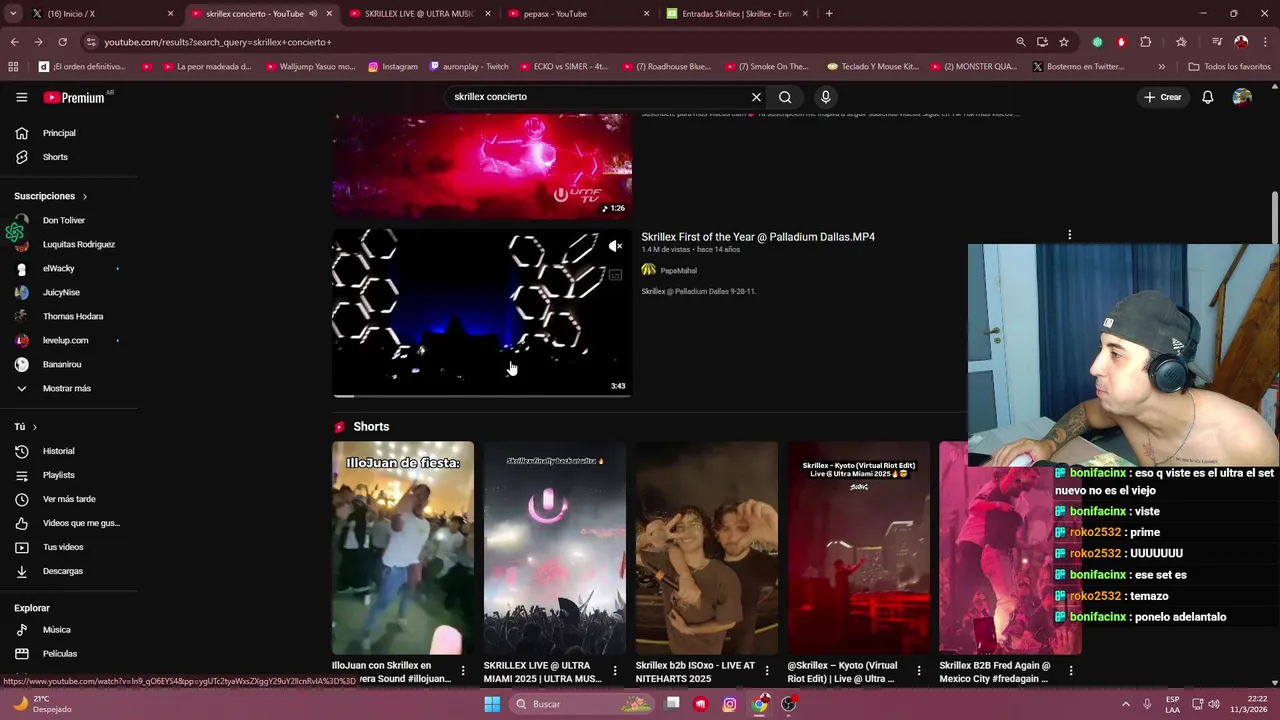Viewport: 1280px width, 720px height.
Task: Expand the Tú section
Action: click(x=26, y=427)
